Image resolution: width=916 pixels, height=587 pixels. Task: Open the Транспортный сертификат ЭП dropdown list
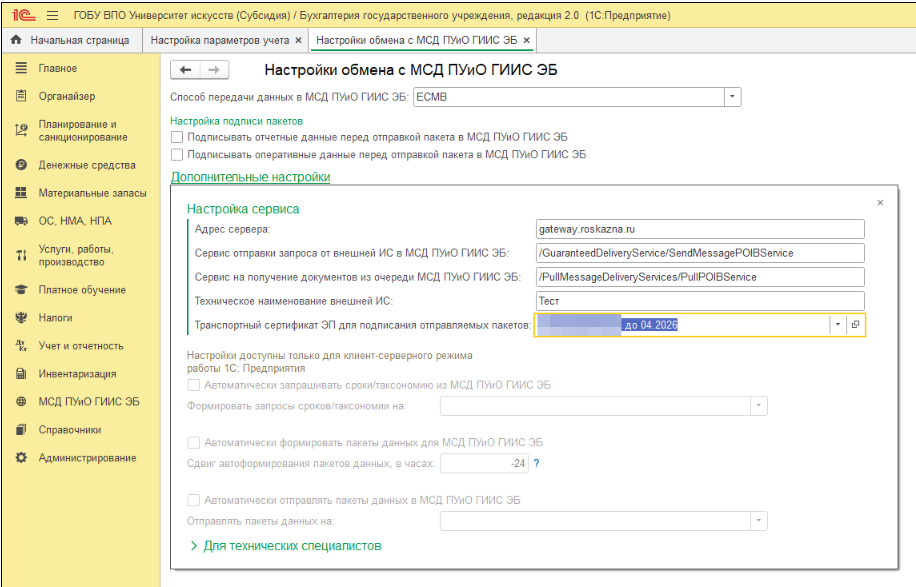pyautogui.click(x=836, y=325)
